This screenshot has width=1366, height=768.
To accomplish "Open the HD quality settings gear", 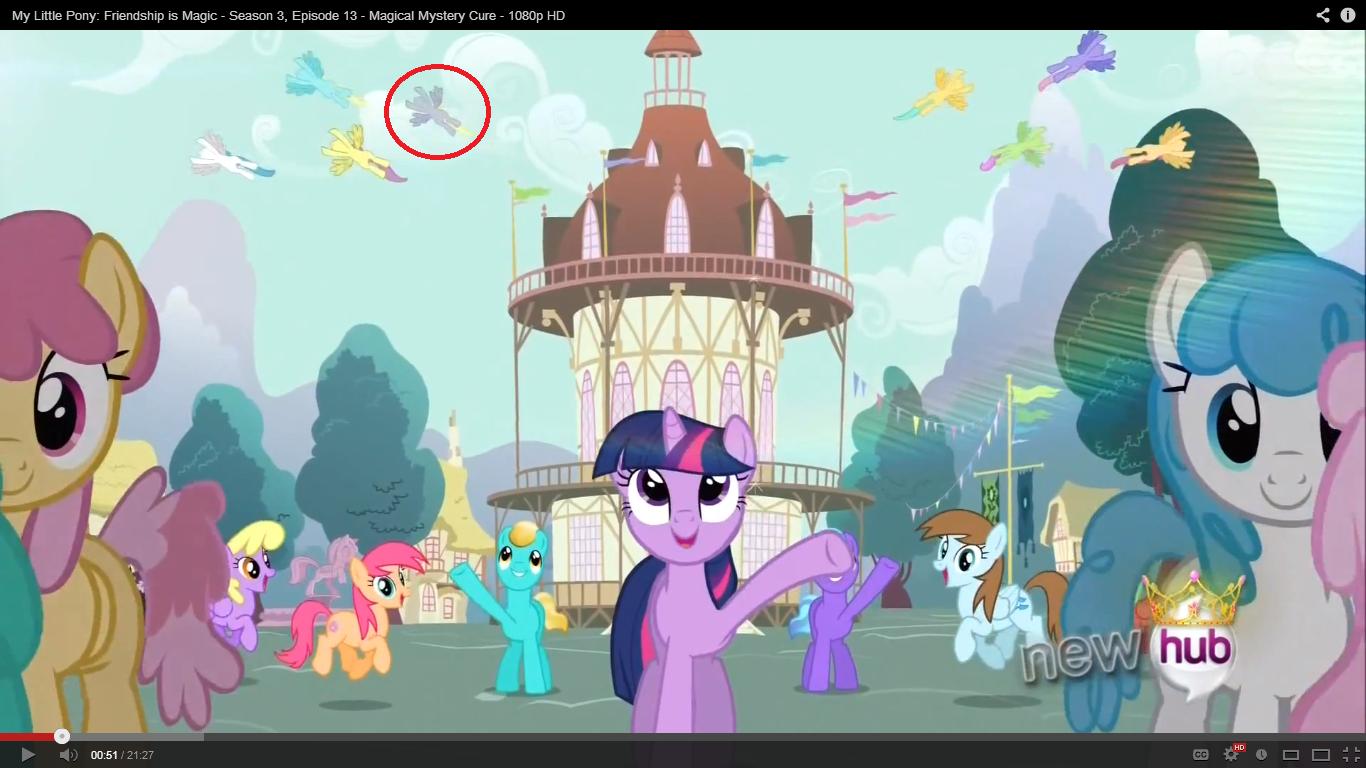I will tap(1233, 754).
